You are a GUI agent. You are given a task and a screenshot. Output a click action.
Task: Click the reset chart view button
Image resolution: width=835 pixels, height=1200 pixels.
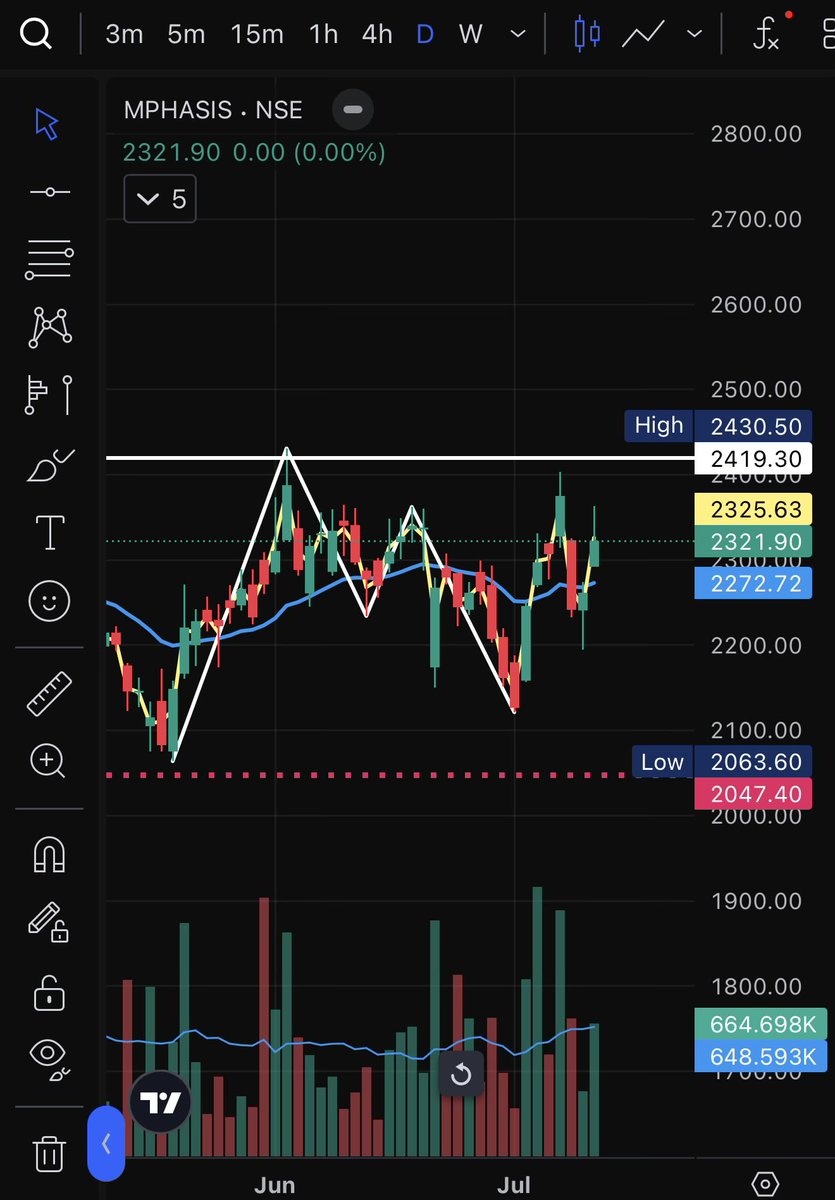pos(461,1075)
